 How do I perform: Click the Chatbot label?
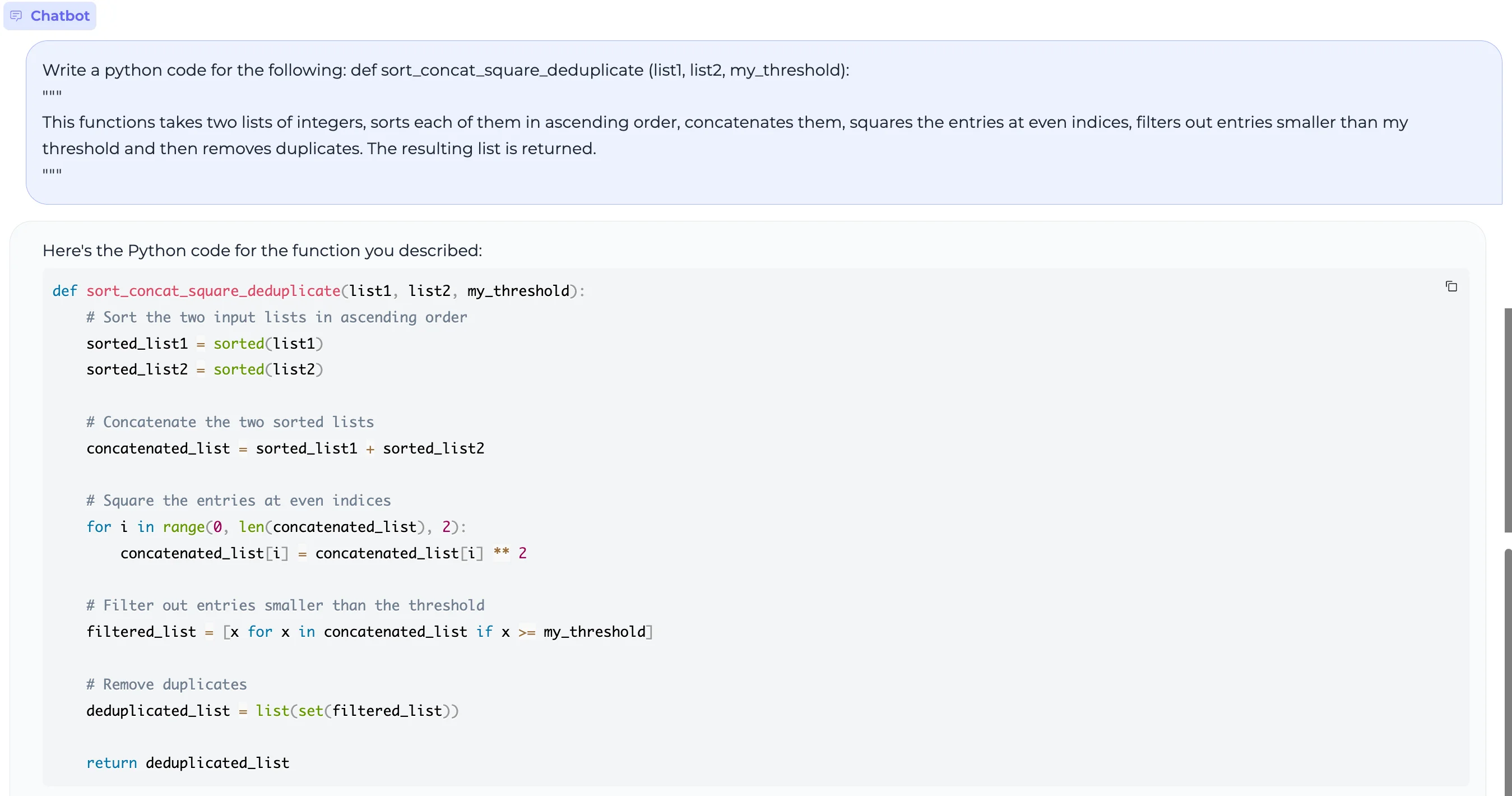click(60, 16)
